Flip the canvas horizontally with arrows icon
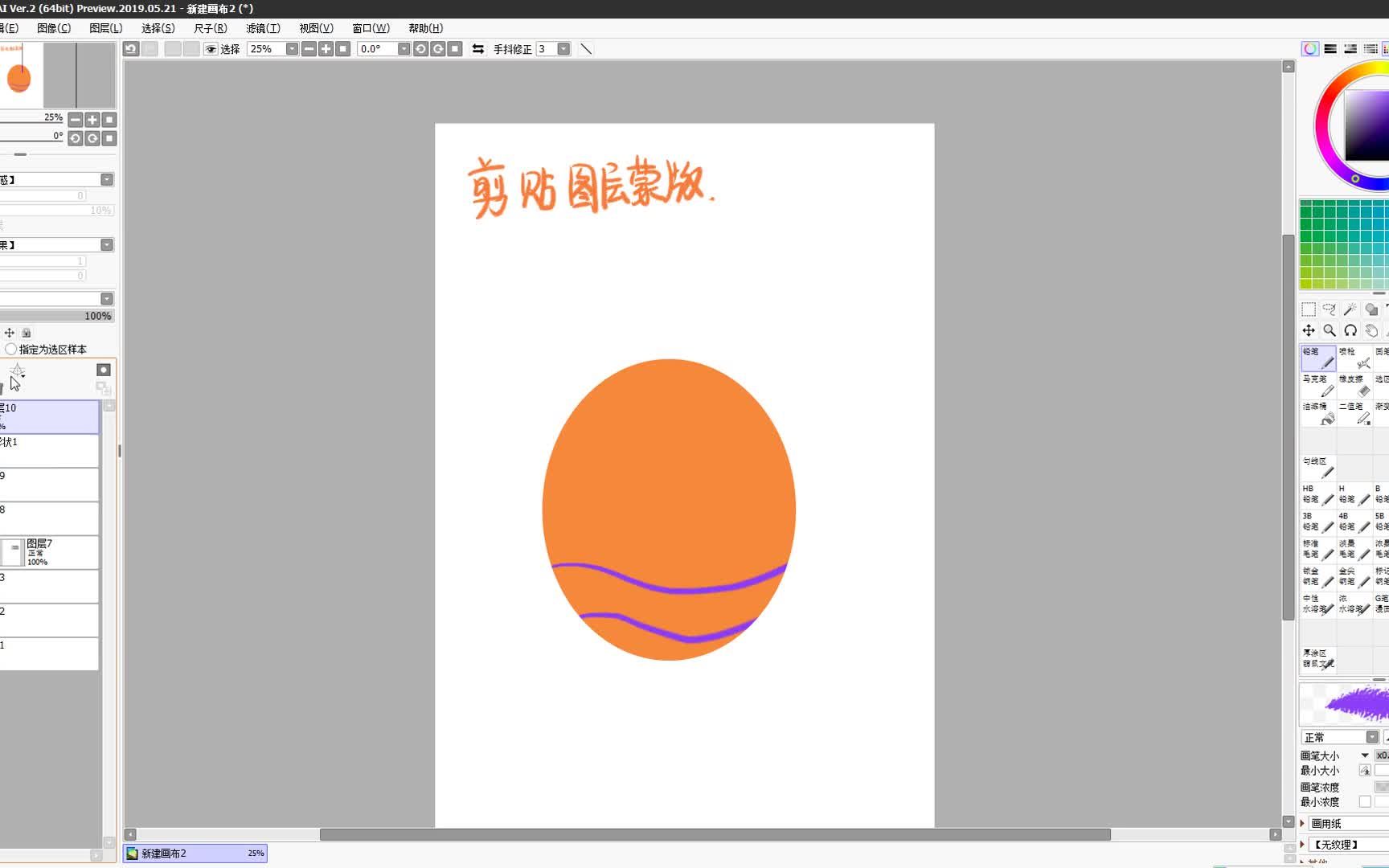The width and height of the screenshot is (1389, 868). (478, 49)
